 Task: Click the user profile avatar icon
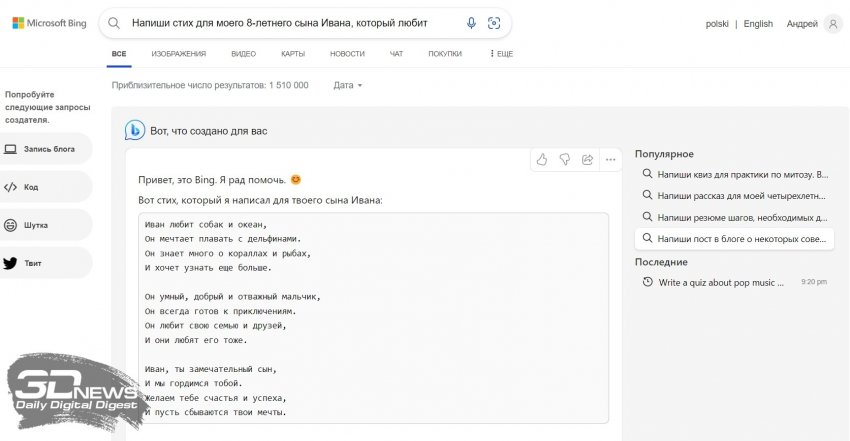833,24
